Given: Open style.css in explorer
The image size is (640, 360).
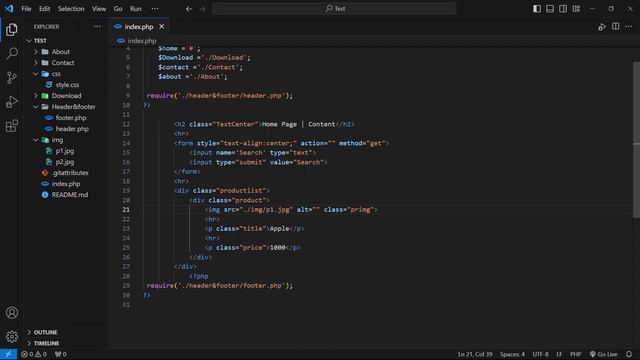Looking at the screenshot, I should pos(67,85).
